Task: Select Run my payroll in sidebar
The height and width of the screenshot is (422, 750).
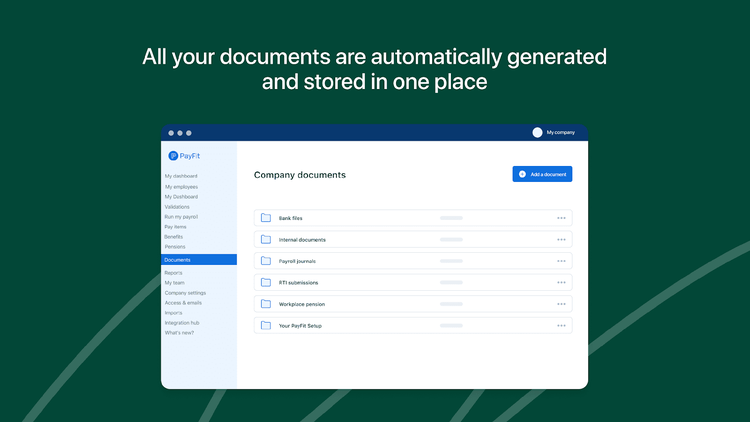Action: click(x=181, y=217)
